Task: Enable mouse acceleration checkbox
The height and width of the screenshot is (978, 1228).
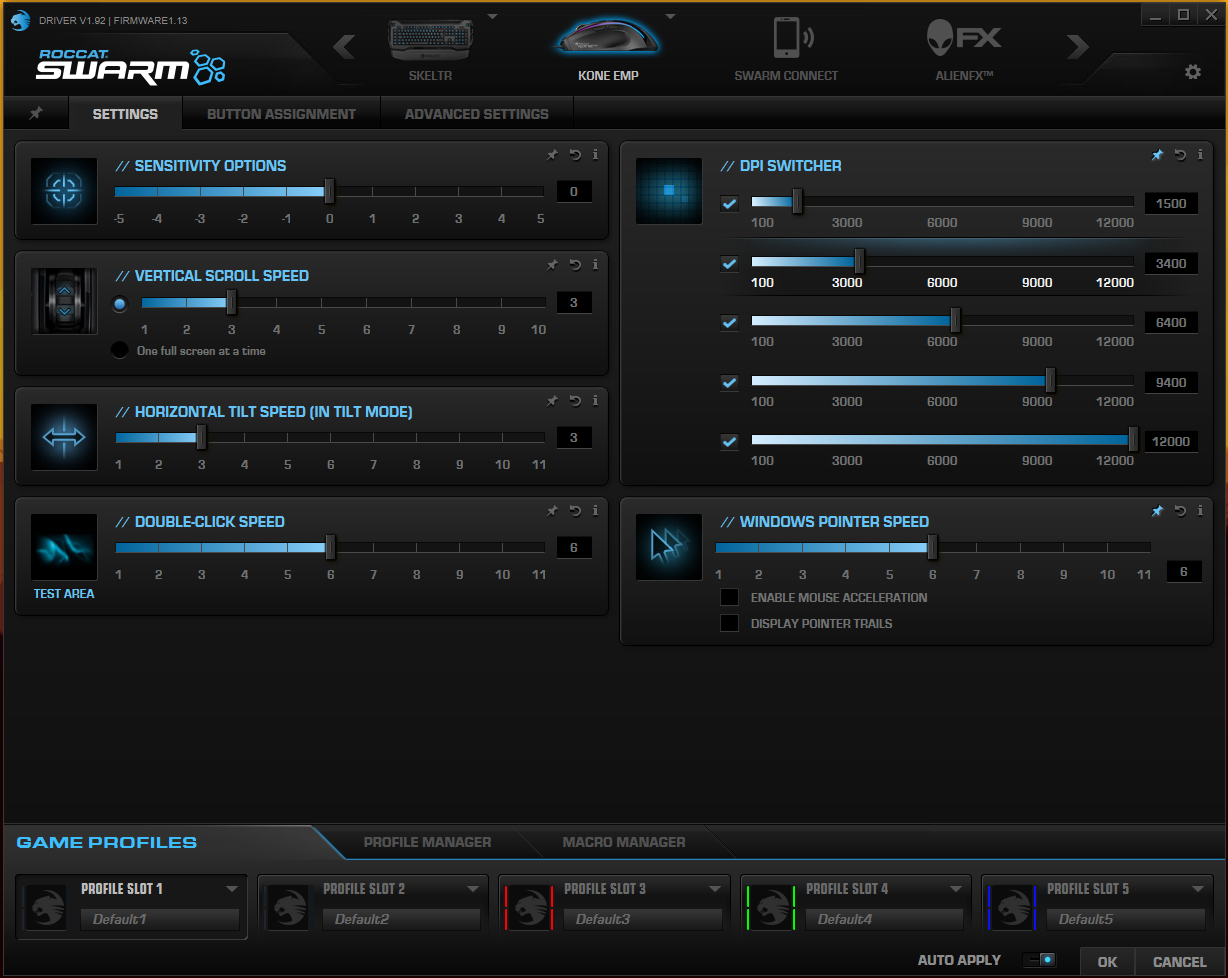Action: click(730, 597)
